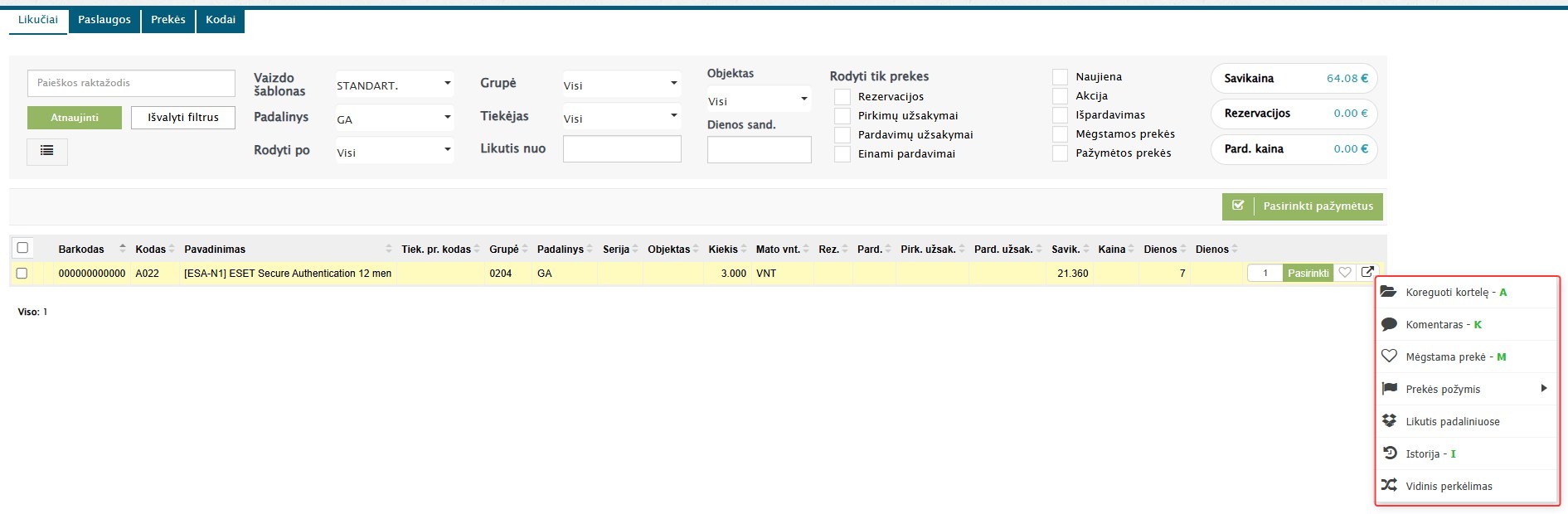The height and width of the screenshot is (514, 1568).
Task: Click the speech bubble icon beside Komentaras
Action: [1389, 324]
